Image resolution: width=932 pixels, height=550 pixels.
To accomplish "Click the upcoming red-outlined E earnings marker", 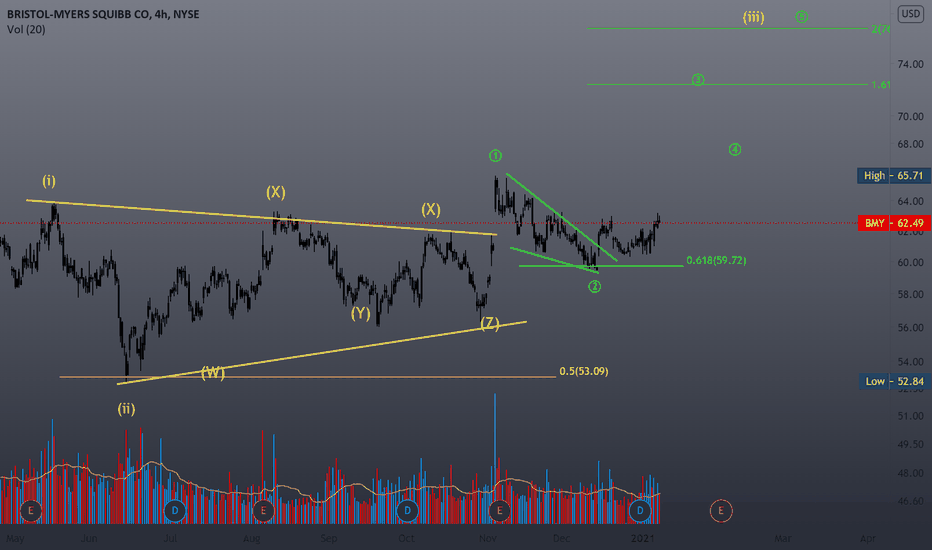I will (721, 510).
